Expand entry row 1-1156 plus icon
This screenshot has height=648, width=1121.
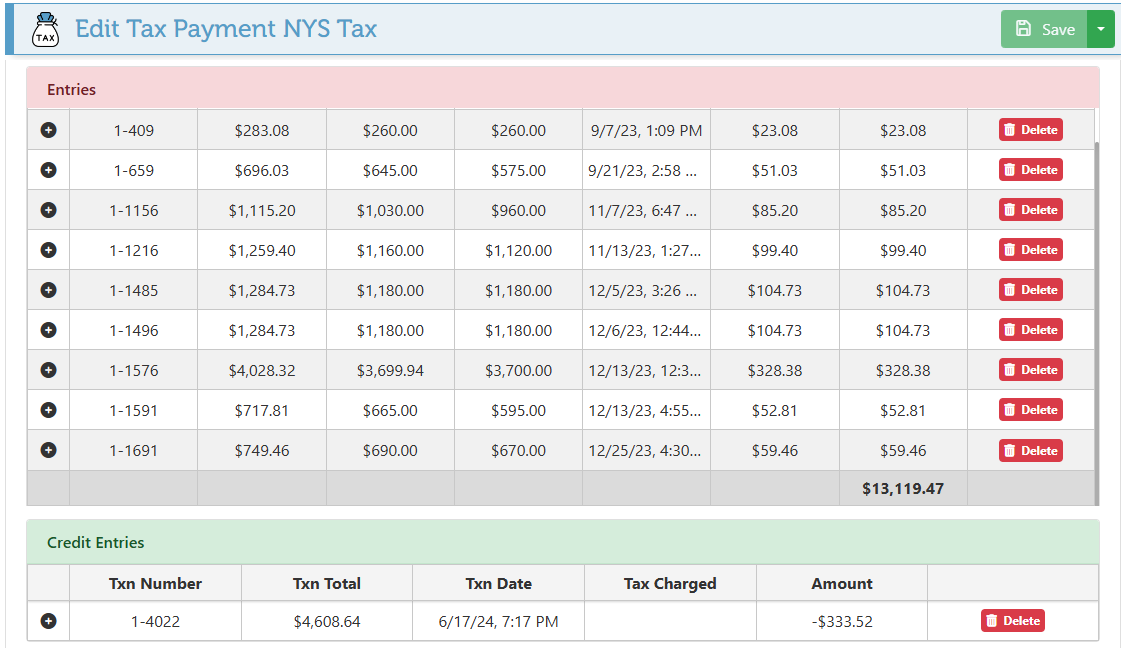coord(48,210)
